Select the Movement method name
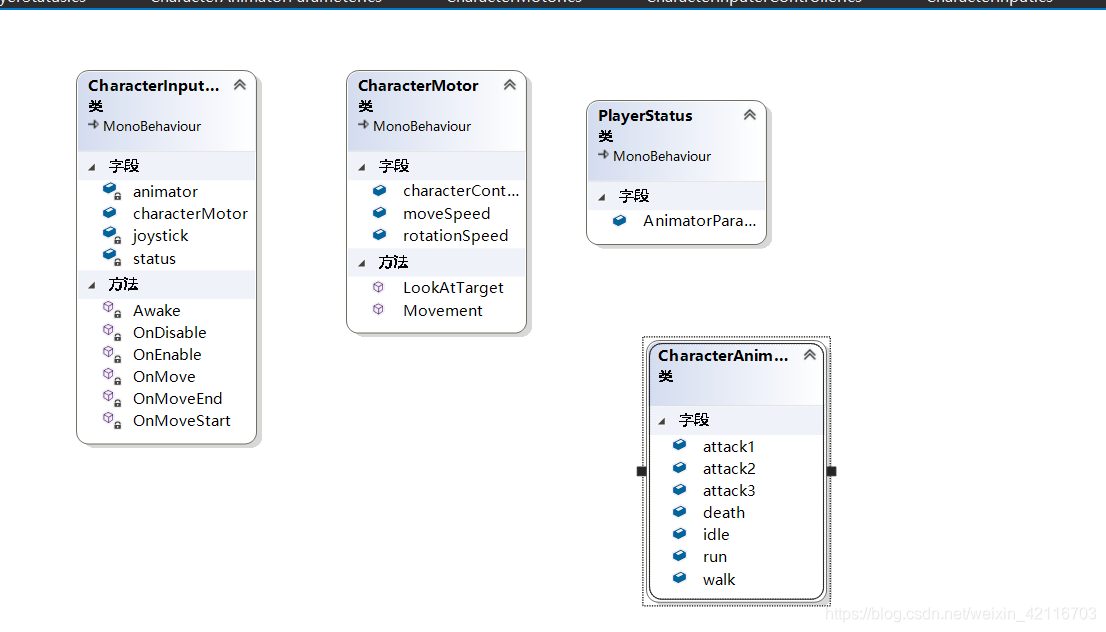Screen dimensions: 1106x632 (443, 311)
